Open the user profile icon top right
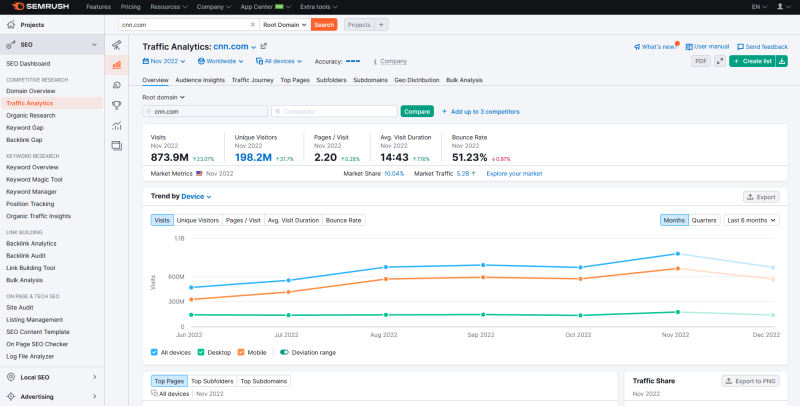The height and width of the screenshot is (406, 800). click(780, 7)
